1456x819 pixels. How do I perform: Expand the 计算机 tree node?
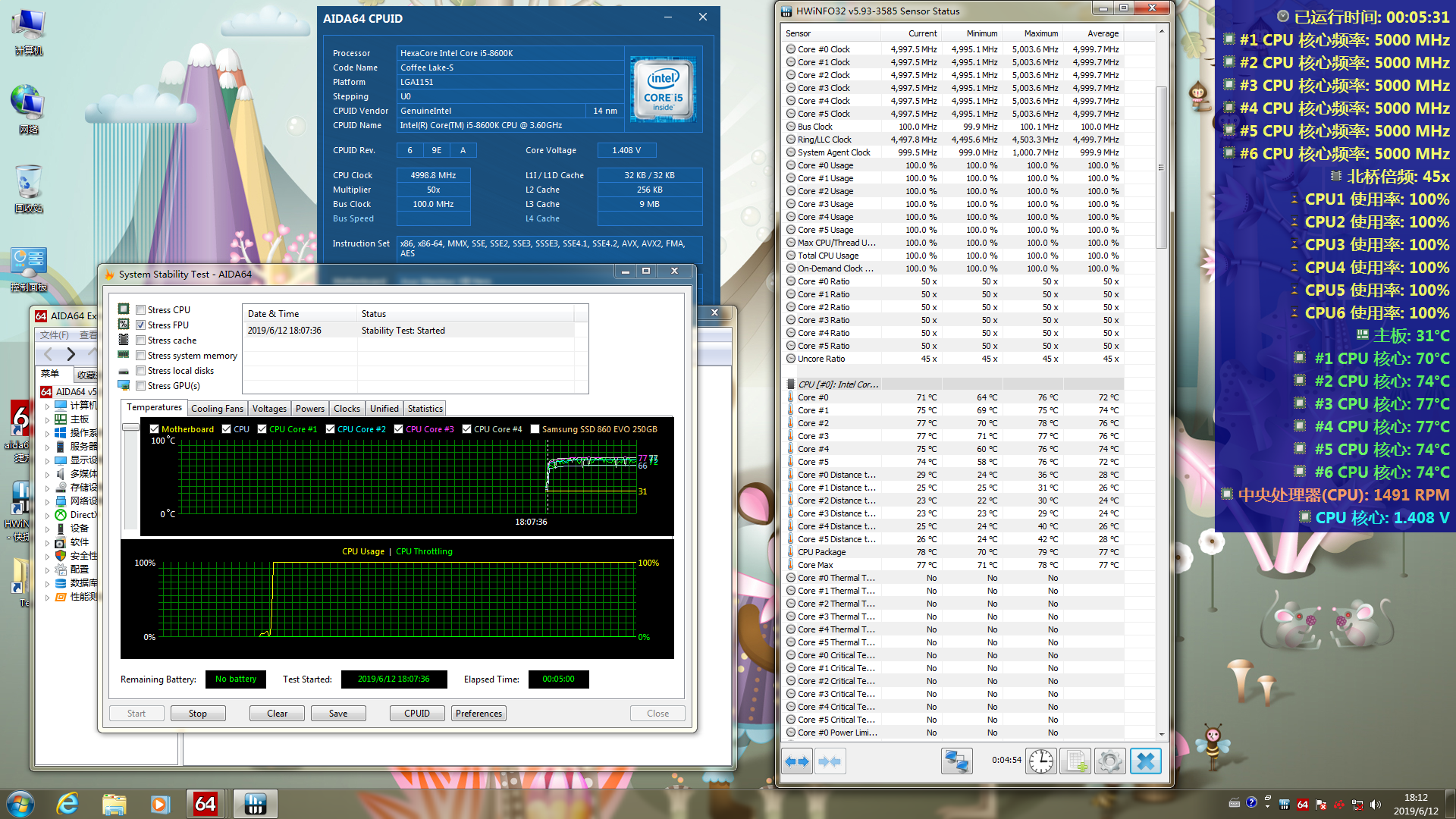pos(48,406)
